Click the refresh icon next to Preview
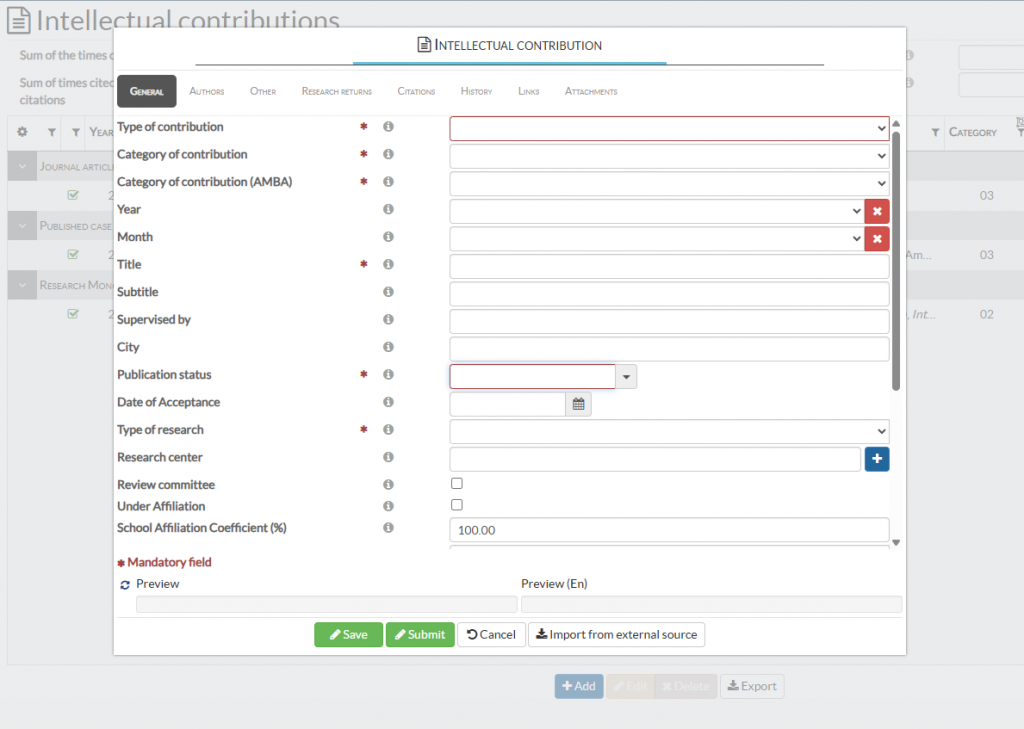 tap(125, 584)
